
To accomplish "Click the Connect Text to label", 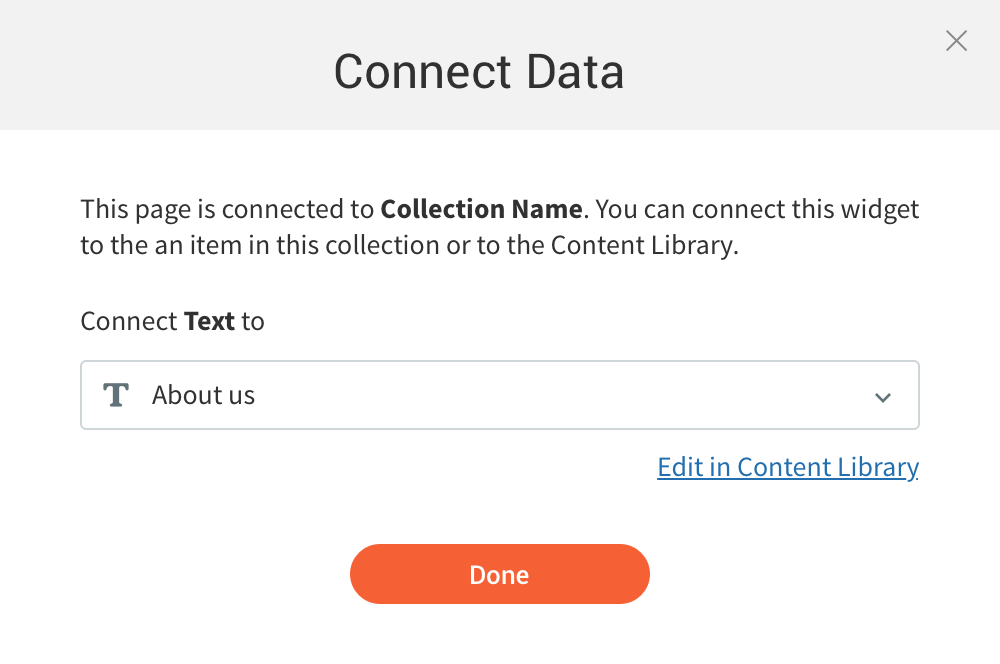I will [172, 321].
